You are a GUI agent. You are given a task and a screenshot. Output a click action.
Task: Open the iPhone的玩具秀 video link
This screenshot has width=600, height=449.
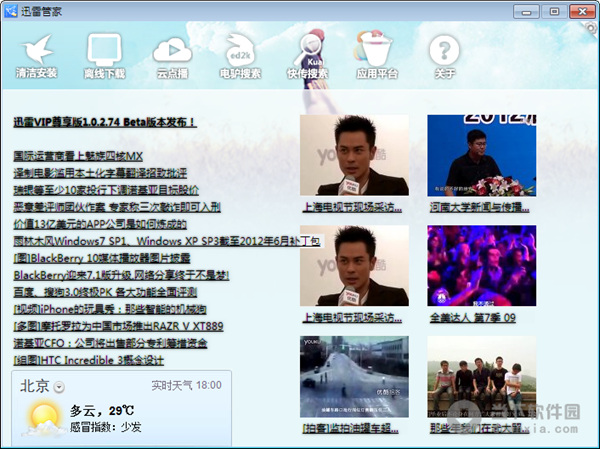(110, 309)
